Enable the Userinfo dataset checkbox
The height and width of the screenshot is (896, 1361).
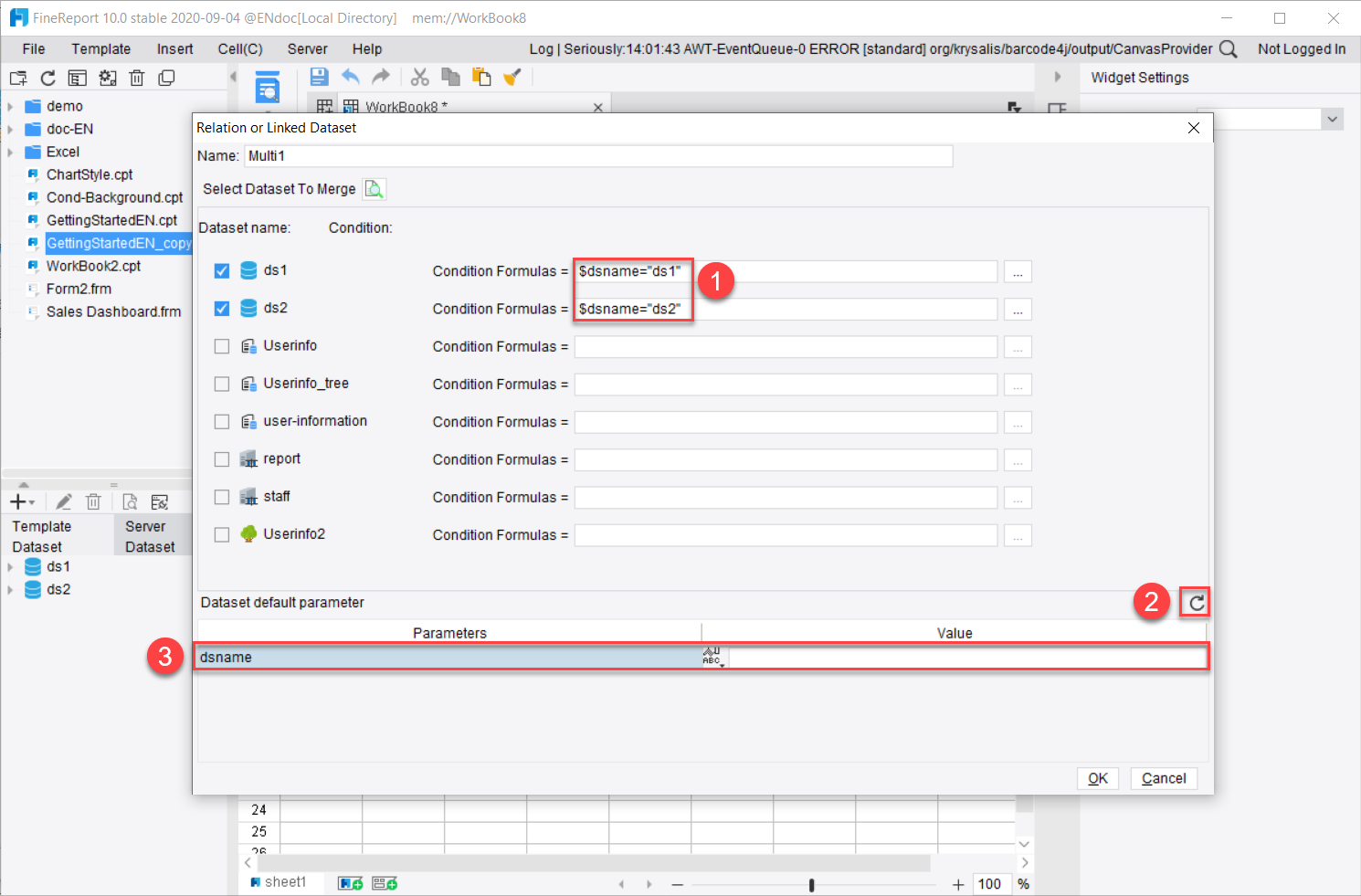[x=221, y=345]
